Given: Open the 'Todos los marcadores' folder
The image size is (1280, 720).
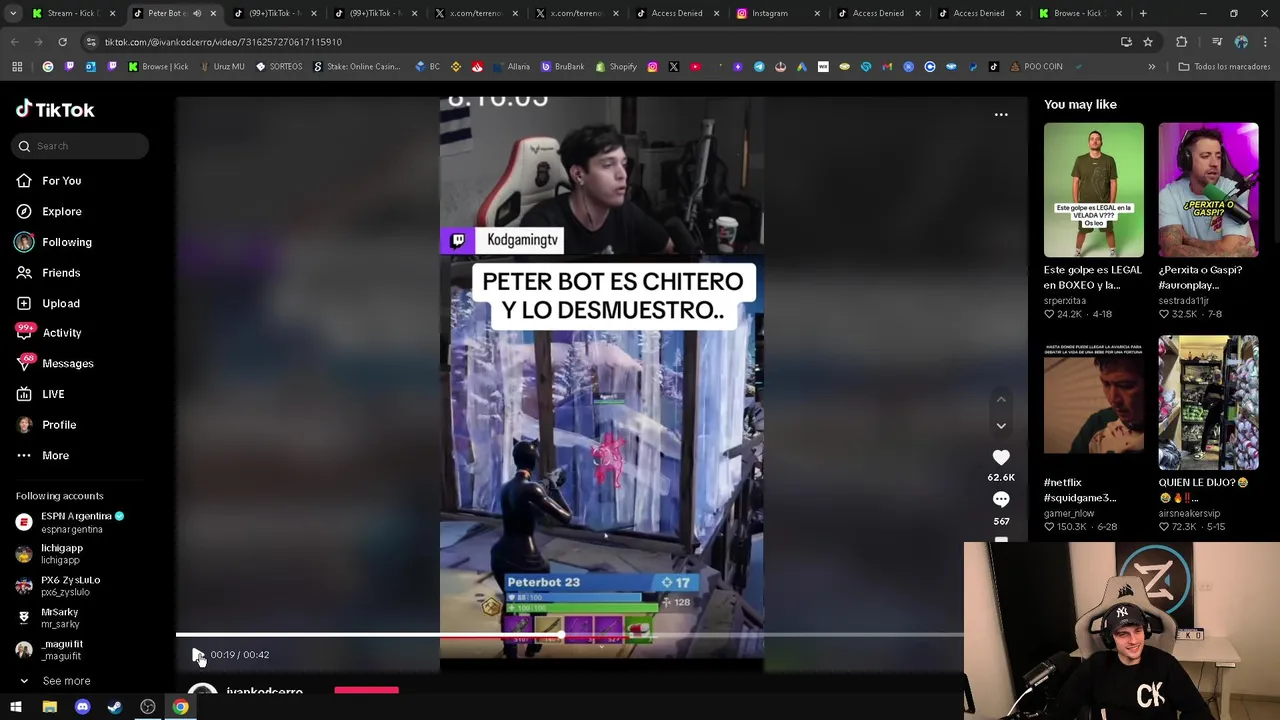Looking at the screenshot, I should click(x=1224, y=67).
